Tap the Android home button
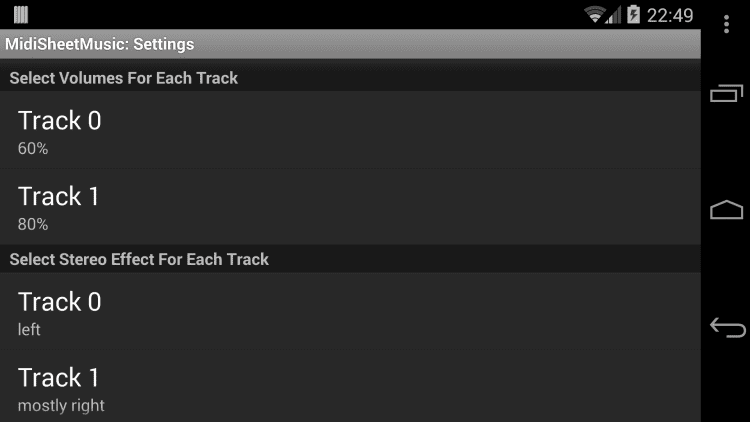Image resolution: width=750 pixels, height=422 pixels. click(x=726, y=210)
